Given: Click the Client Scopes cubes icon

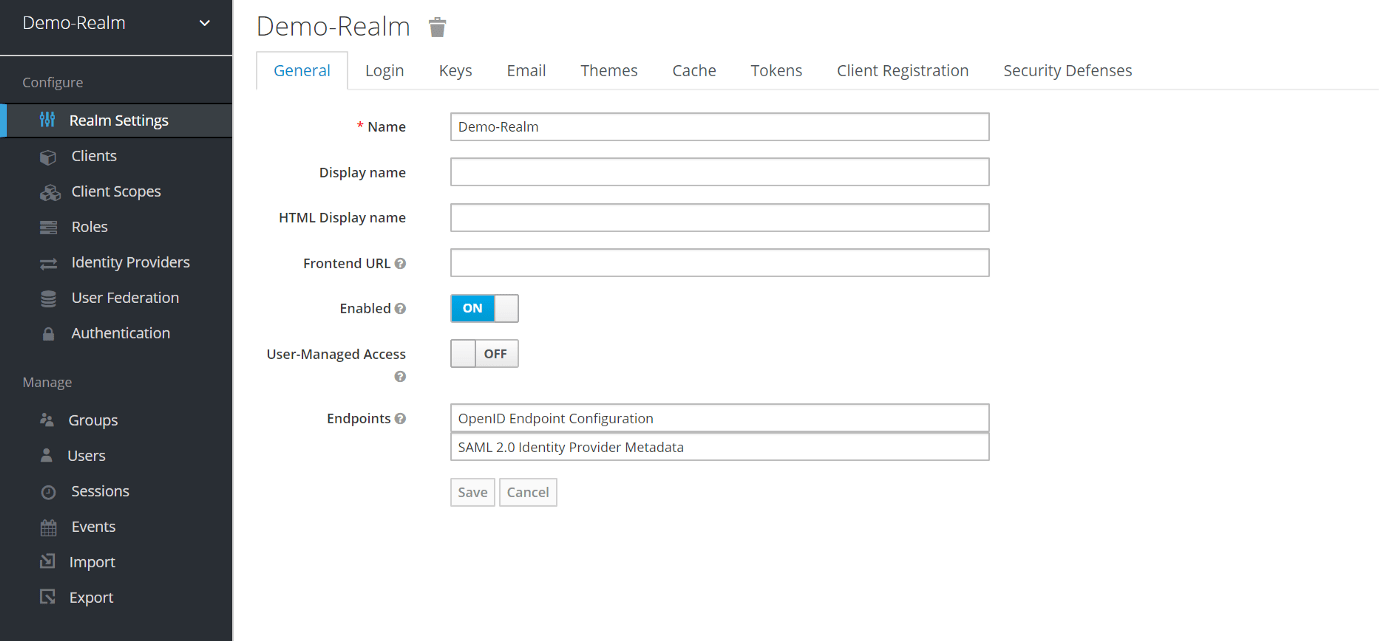Looking at the screenshot, I should pyautogui.click(x=50, y=192).
